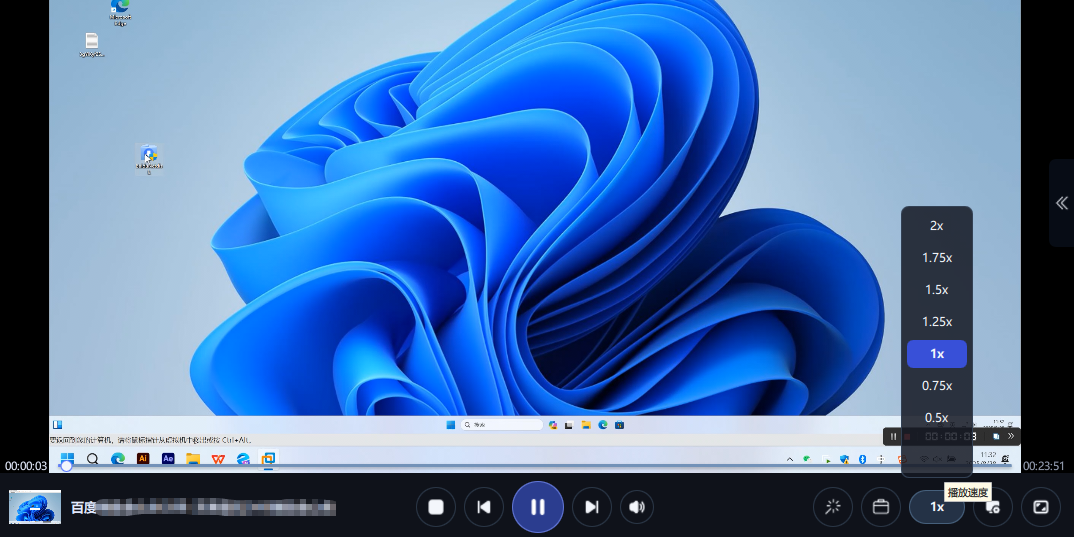
Task: Pause the playing video
Action: tap(538, 507)
